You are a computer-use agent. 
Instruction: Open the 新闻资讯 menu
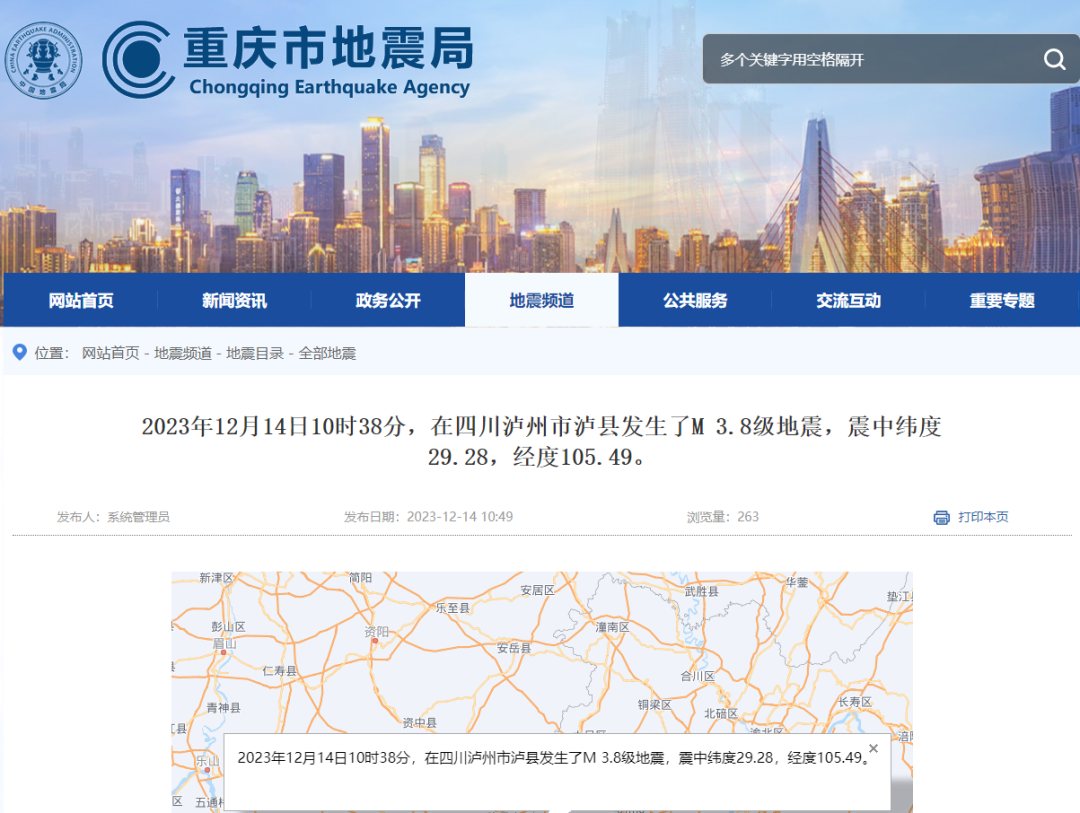(x=232, y=299)
